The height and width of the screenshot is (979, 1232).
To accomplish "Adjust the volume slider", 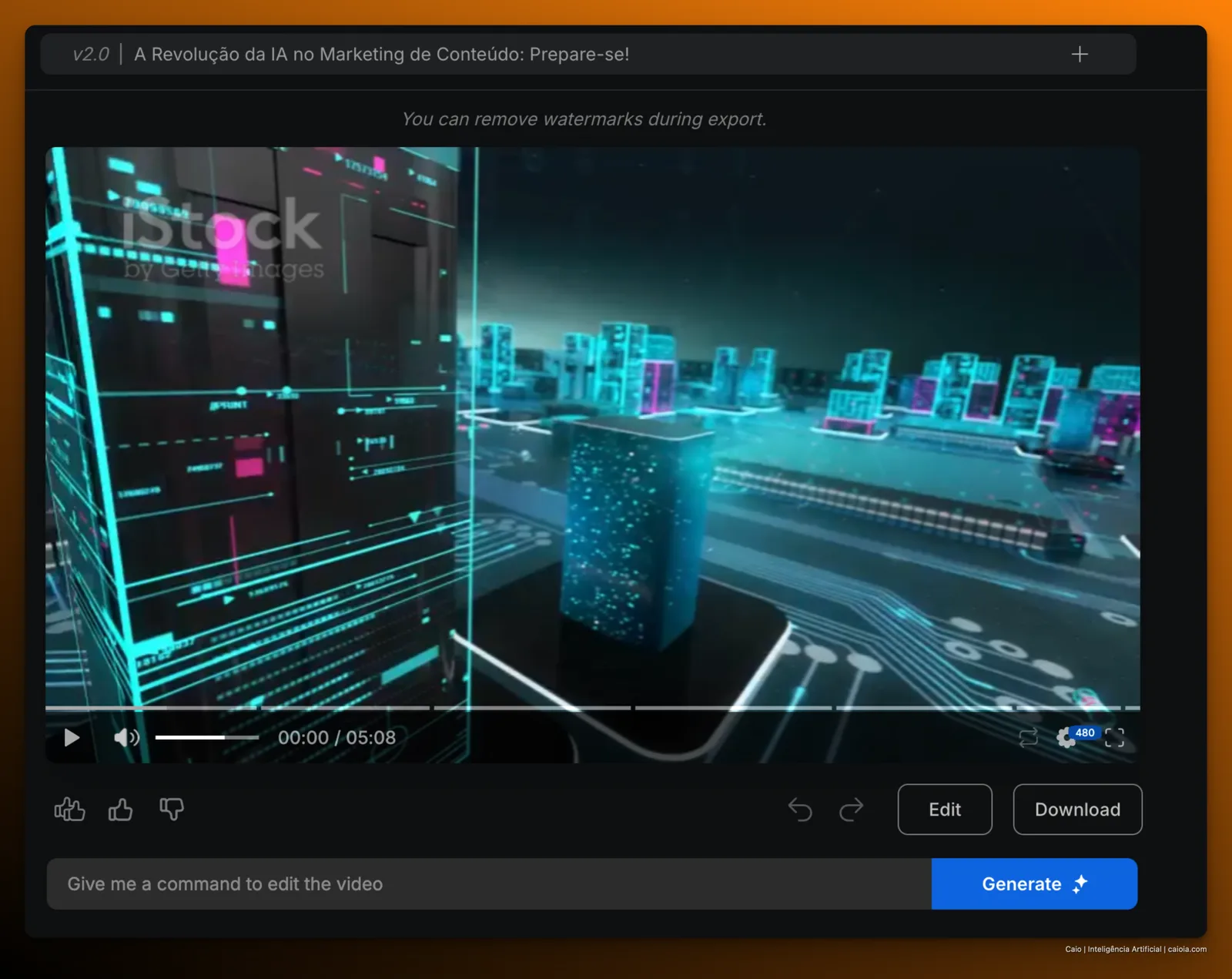I will (x=206, y=738).
